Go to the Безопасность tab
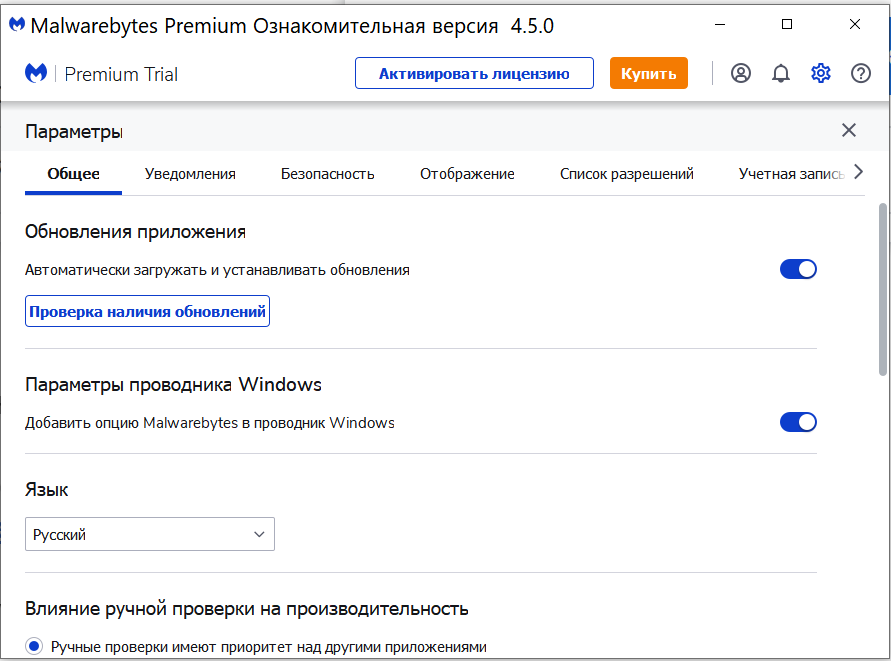The image size is (891, 661). [327, 174]
